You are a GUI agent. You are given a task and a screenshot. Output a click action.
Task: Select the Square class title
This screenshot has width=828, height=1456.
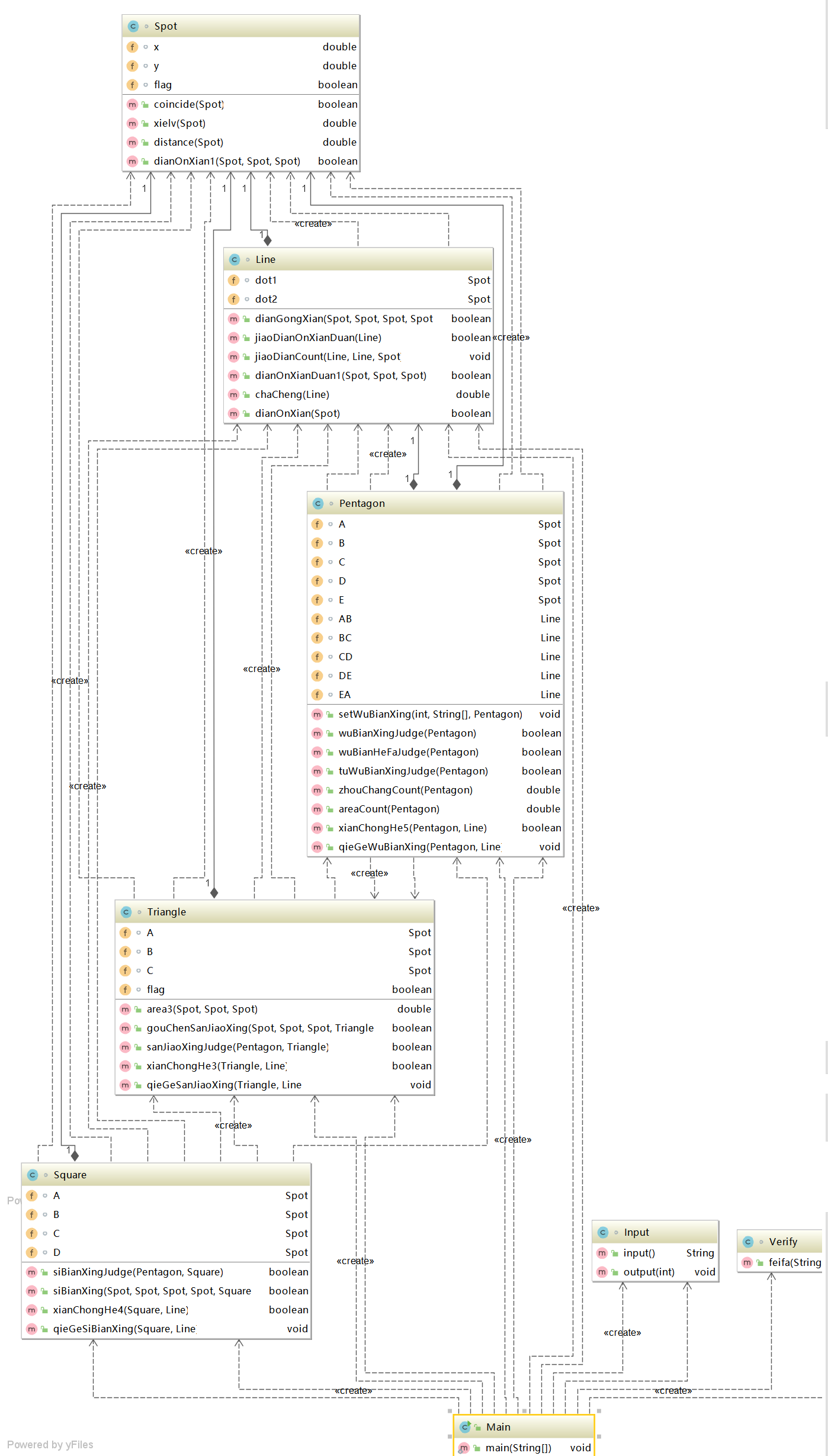click(70, 1175)
